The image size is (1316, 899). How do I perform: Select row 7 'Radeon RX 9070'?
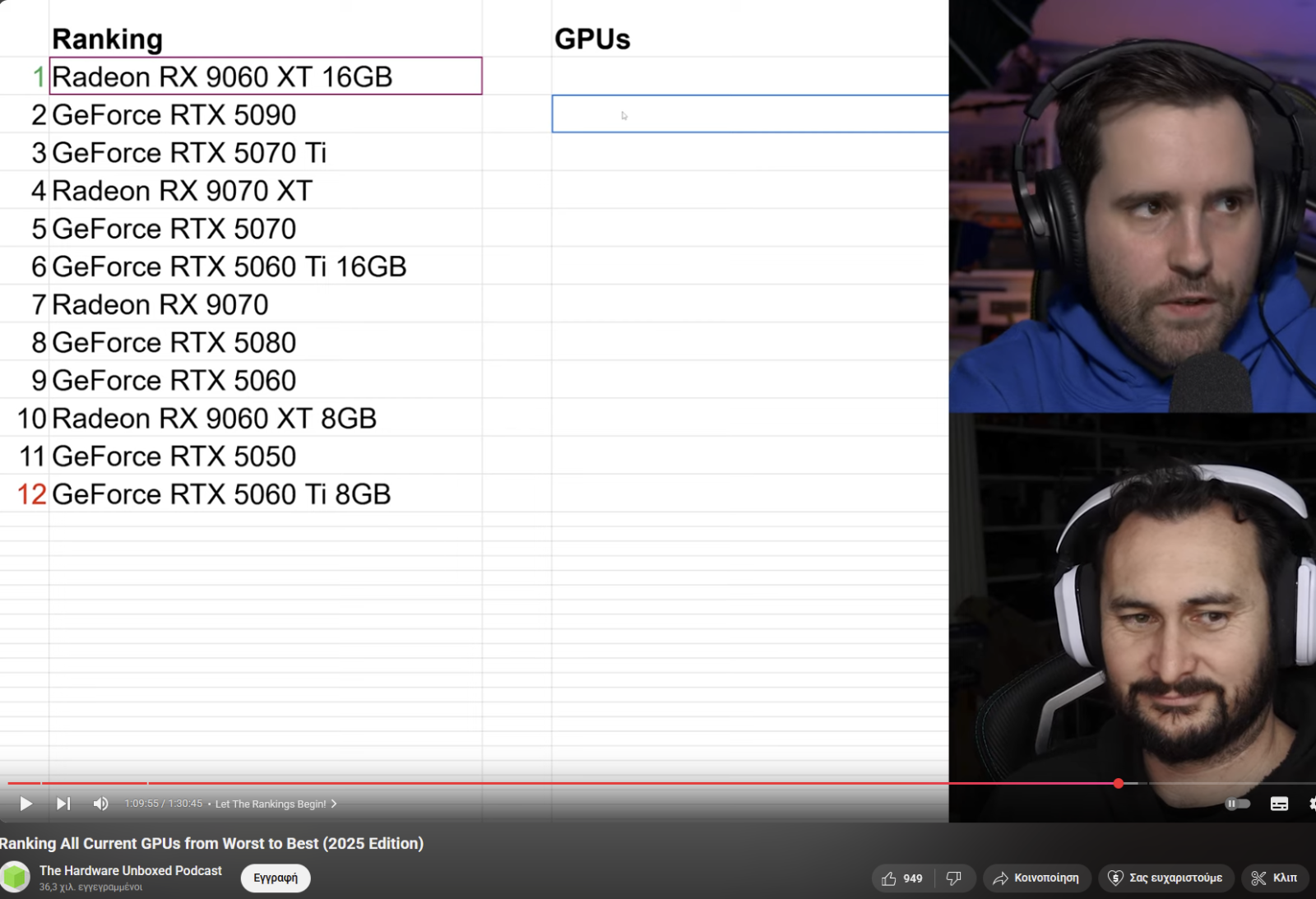click(x=266, y=304)
